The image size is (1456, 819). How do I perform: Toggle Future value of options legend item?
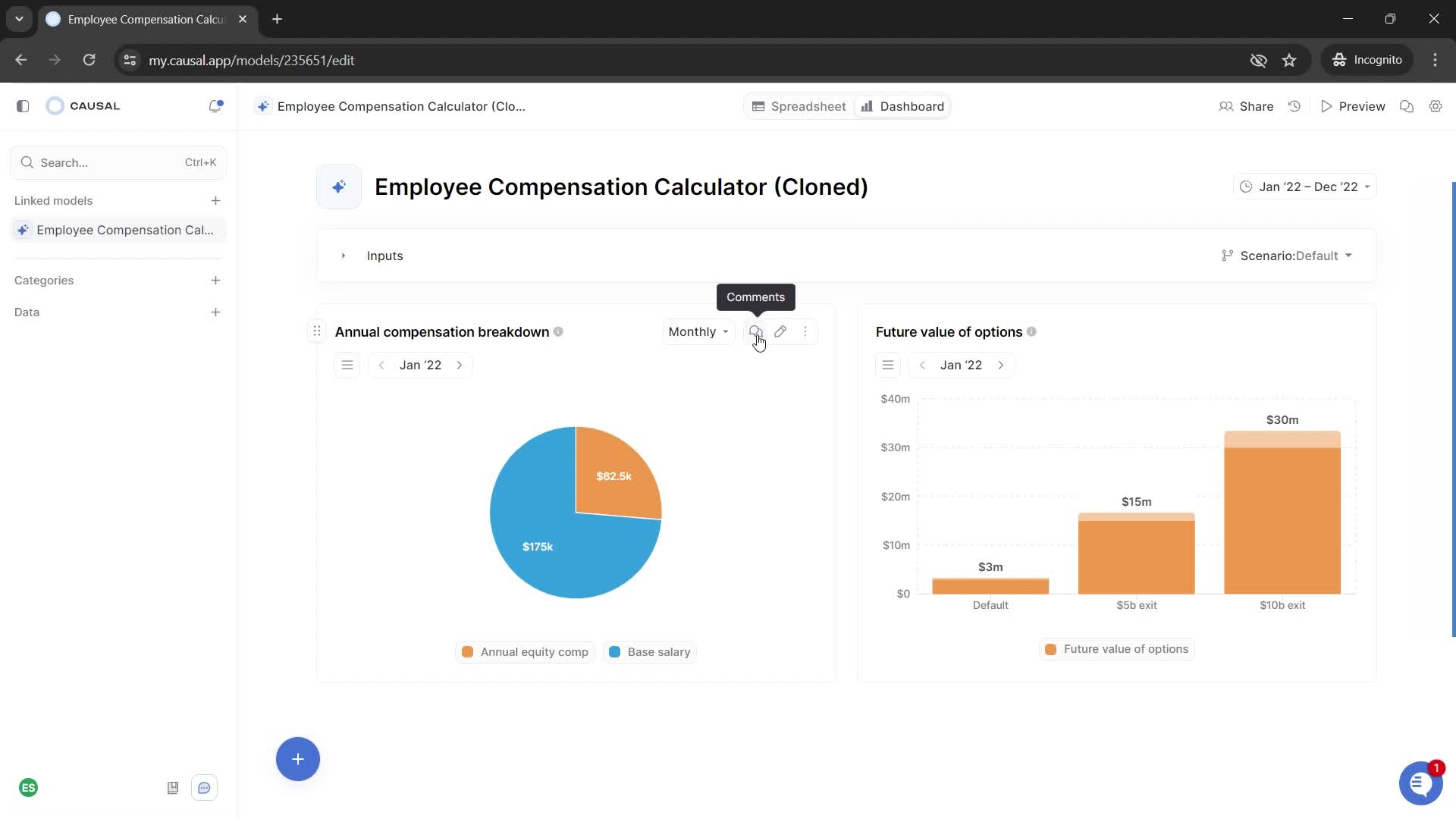click(1116, 649)
